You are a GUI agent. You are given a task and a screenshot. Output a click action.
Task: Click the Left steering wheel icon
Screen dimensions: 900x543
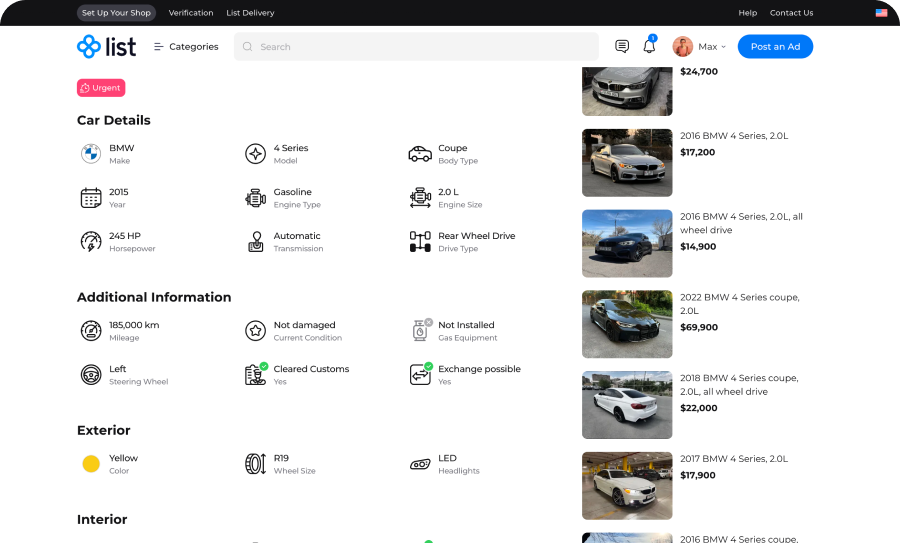tap(91, 375)
